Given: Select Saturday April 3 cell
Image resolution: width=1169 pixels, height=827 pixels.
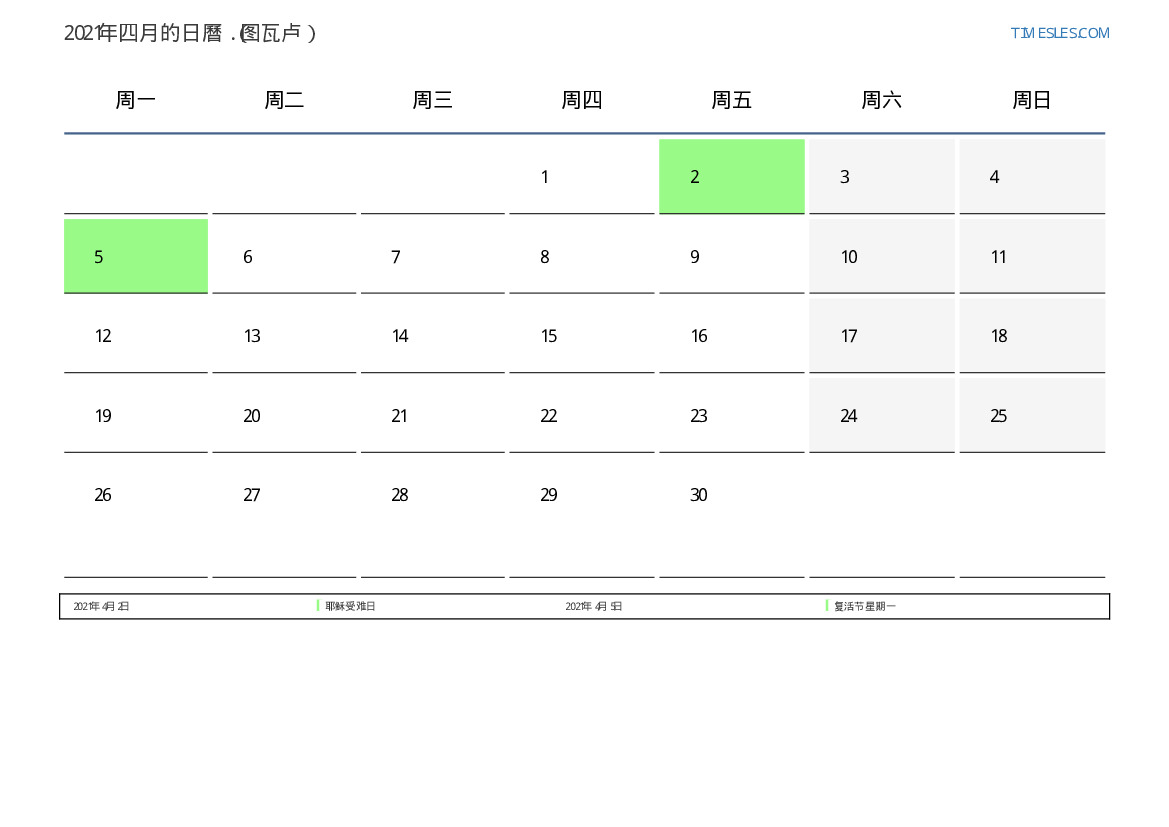Looking at the screenshot, I should (x=881, y=176).
